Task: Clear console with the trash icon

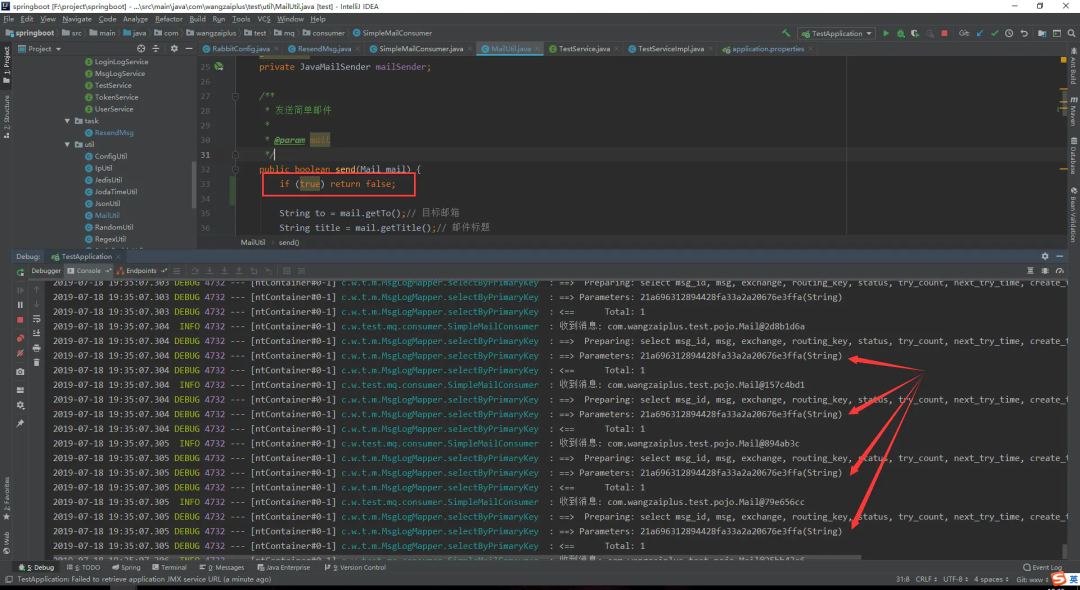Action: tap(37, 362)
